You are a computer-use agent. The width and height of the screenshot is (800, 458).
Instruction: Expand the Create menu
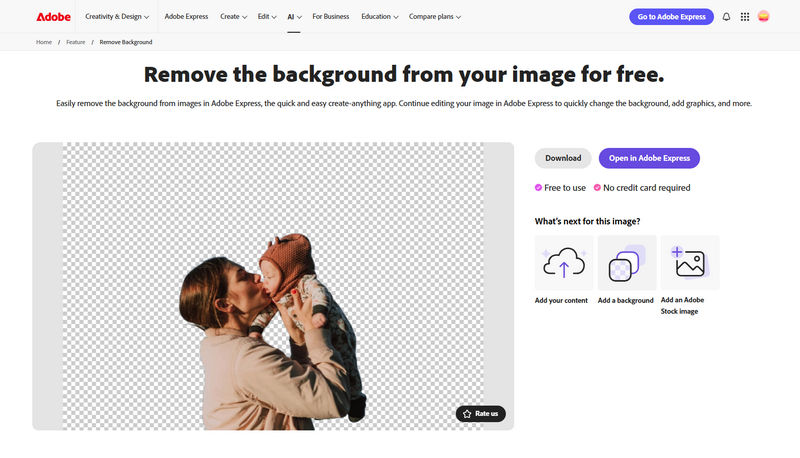coord(233,17)
